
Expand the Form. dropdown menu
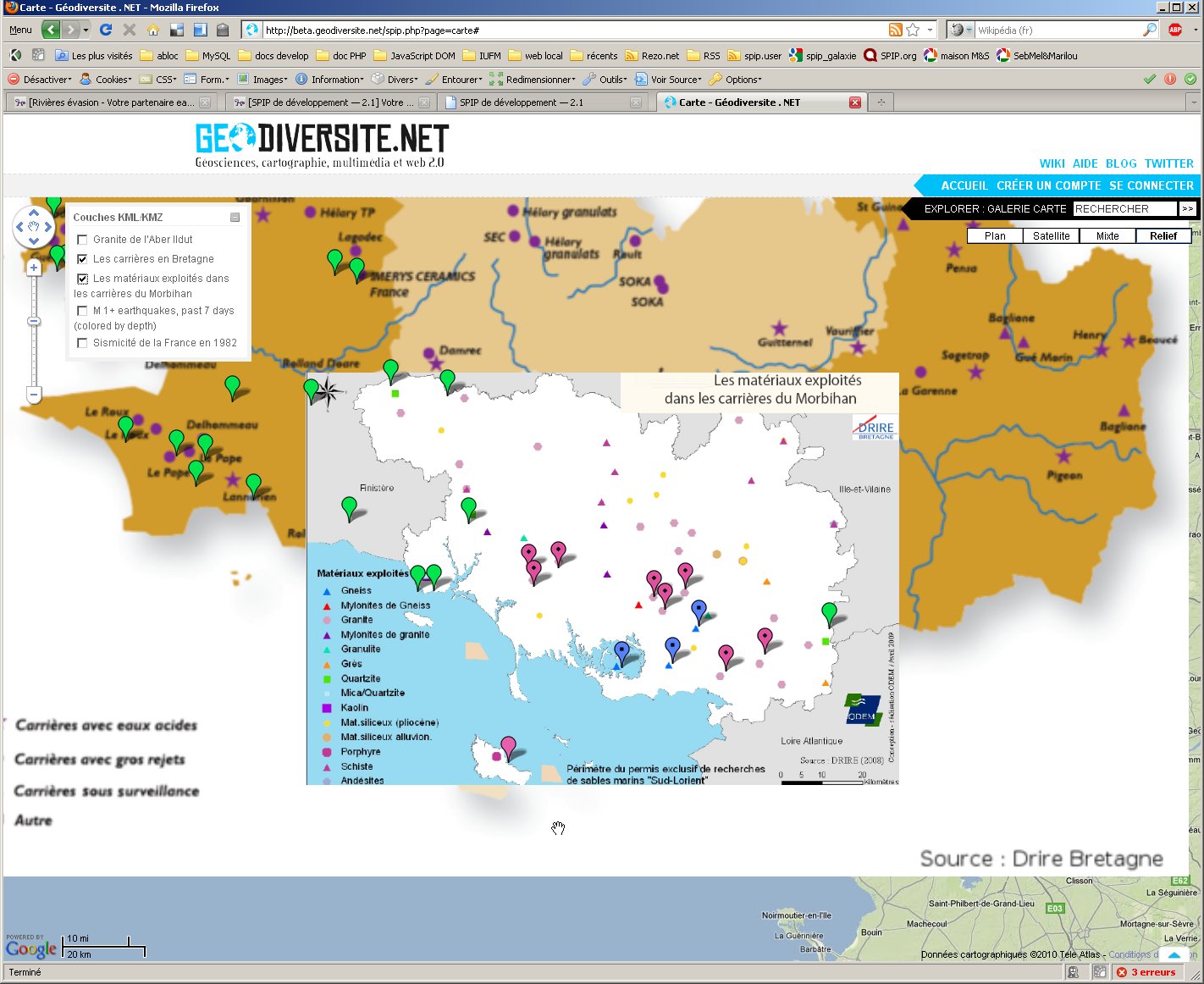coord(207,79)
